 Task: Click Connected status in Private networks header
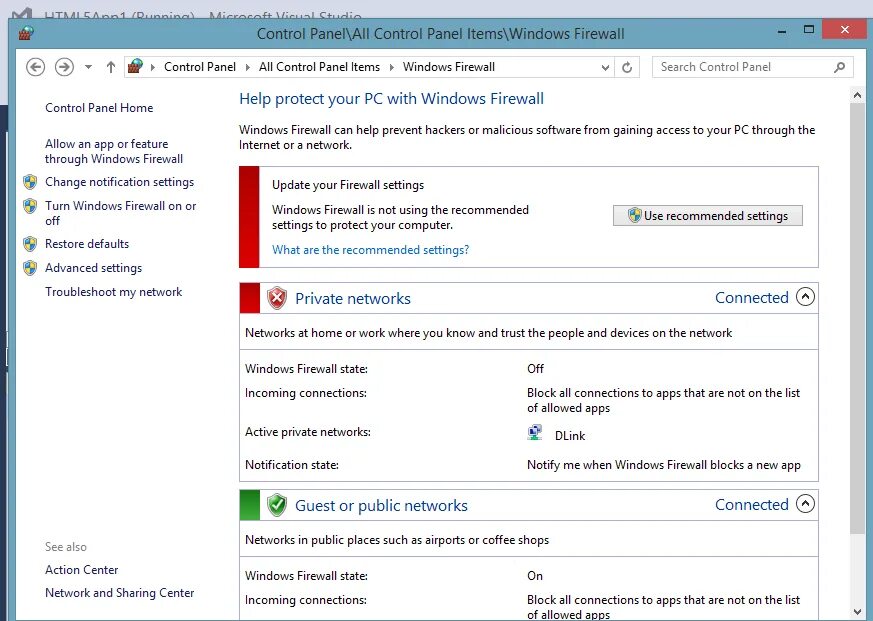coord(752,297)
